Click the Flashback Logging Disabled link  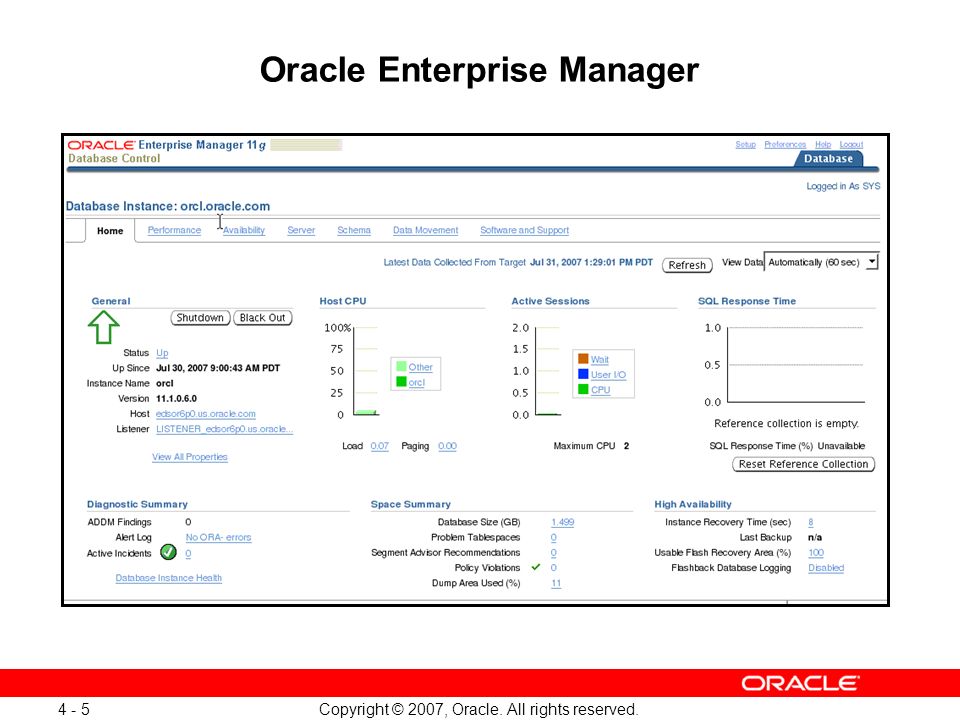[x=826, y=568]
